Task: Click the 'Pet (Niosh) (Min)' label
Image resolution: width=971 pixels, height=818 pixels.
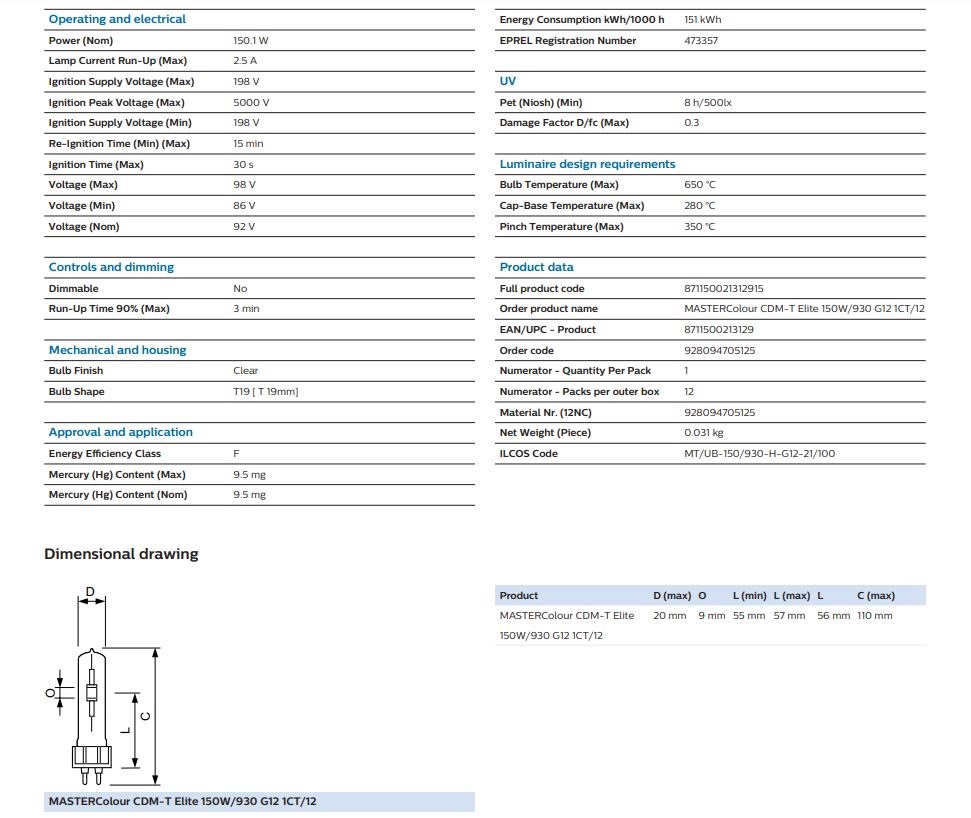Action: point(541,103)
